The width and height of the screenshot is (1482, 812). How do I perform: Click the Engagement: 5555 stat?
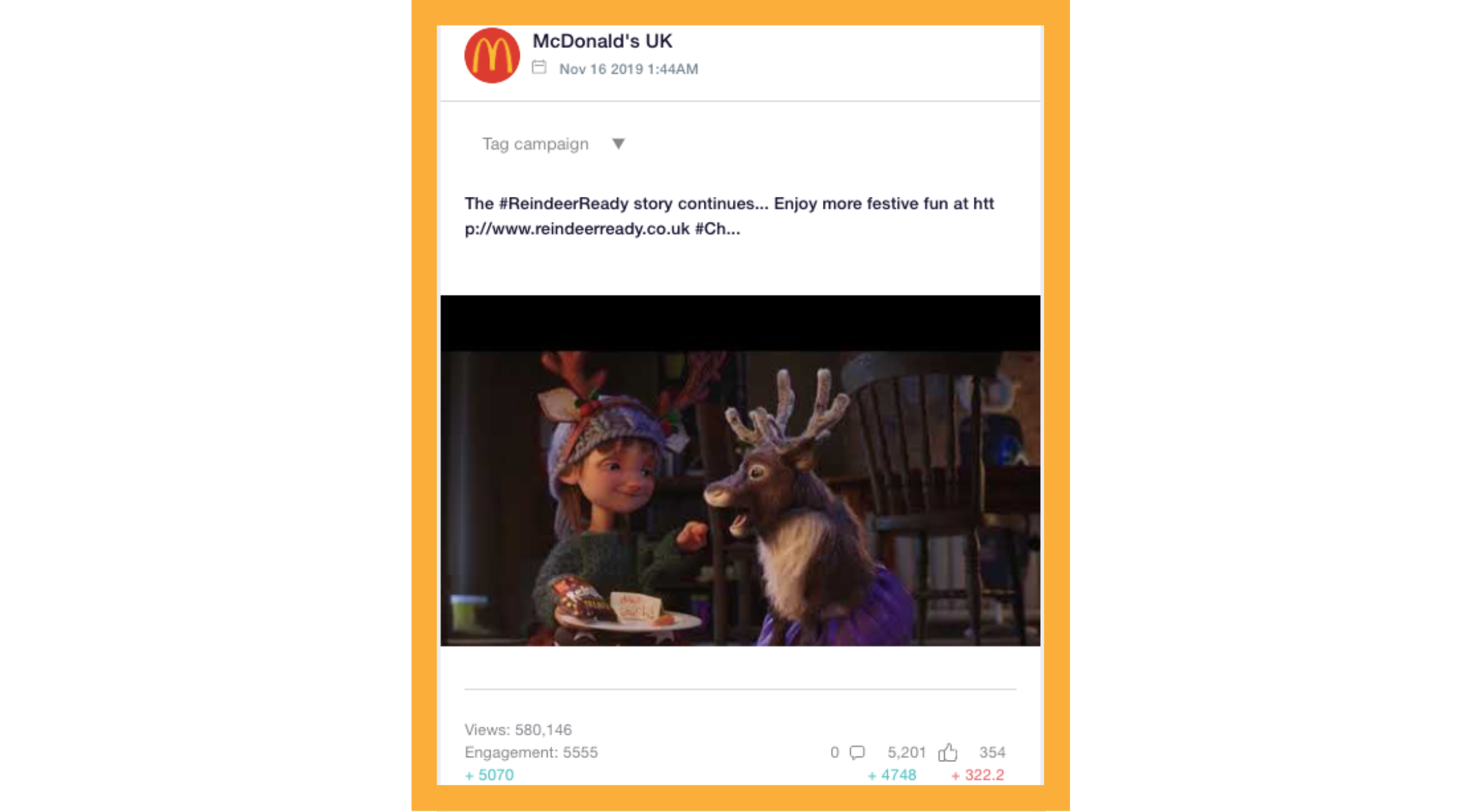(x=531, y=752)
